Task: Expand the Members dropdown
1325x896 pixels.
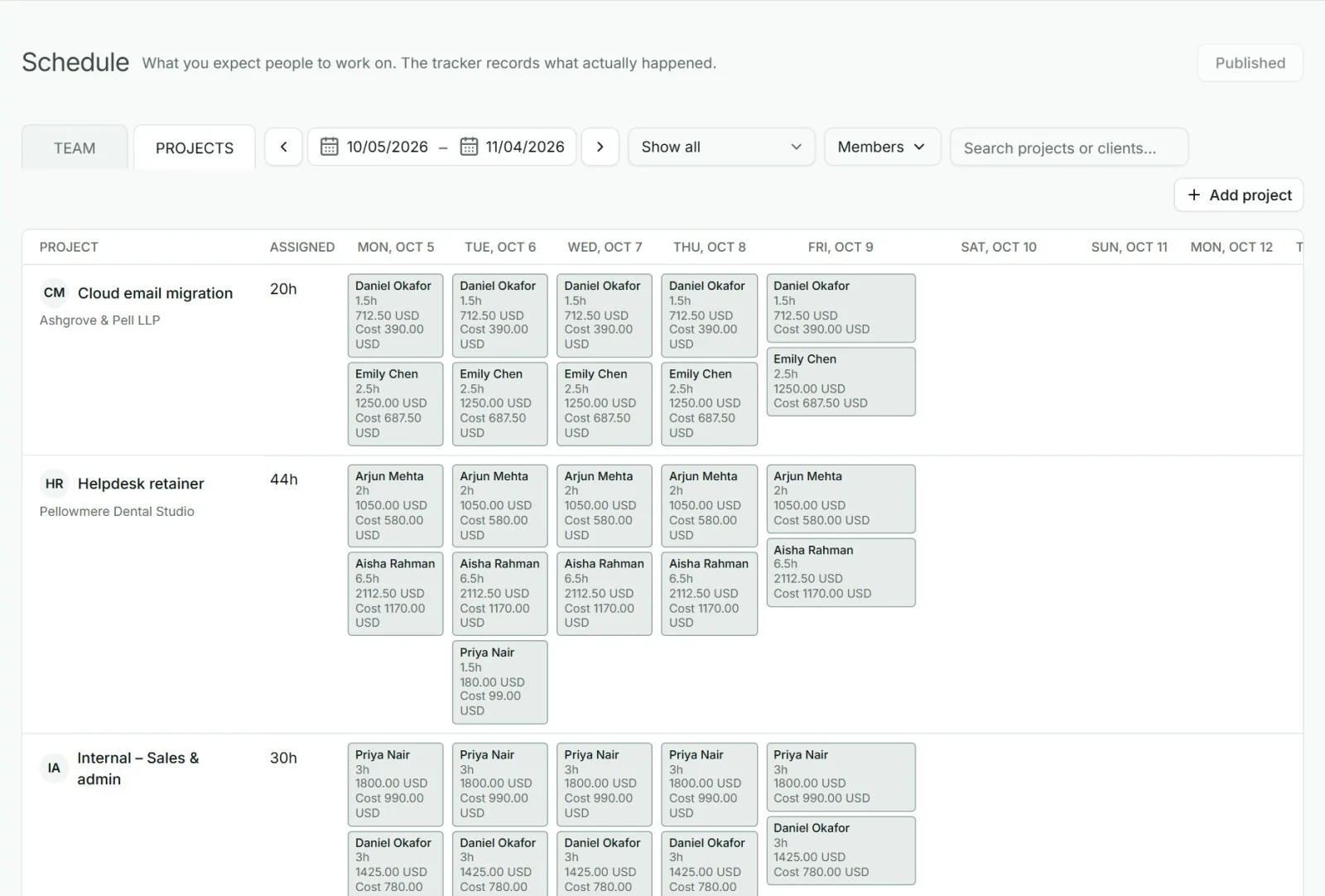Action: [x=882, y=147]
